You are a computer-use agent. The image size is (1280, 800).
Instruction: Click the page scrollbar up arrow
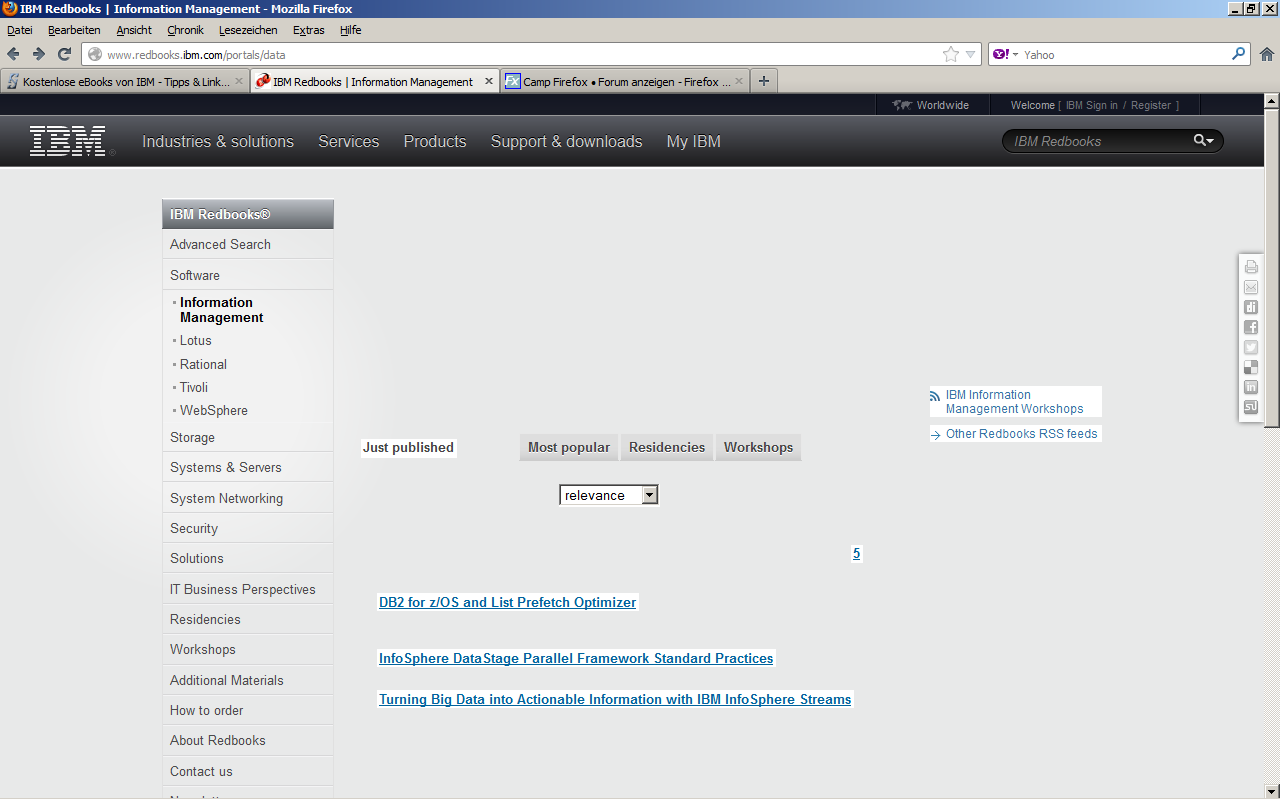pyautogui.click(x=1272, y=101)
